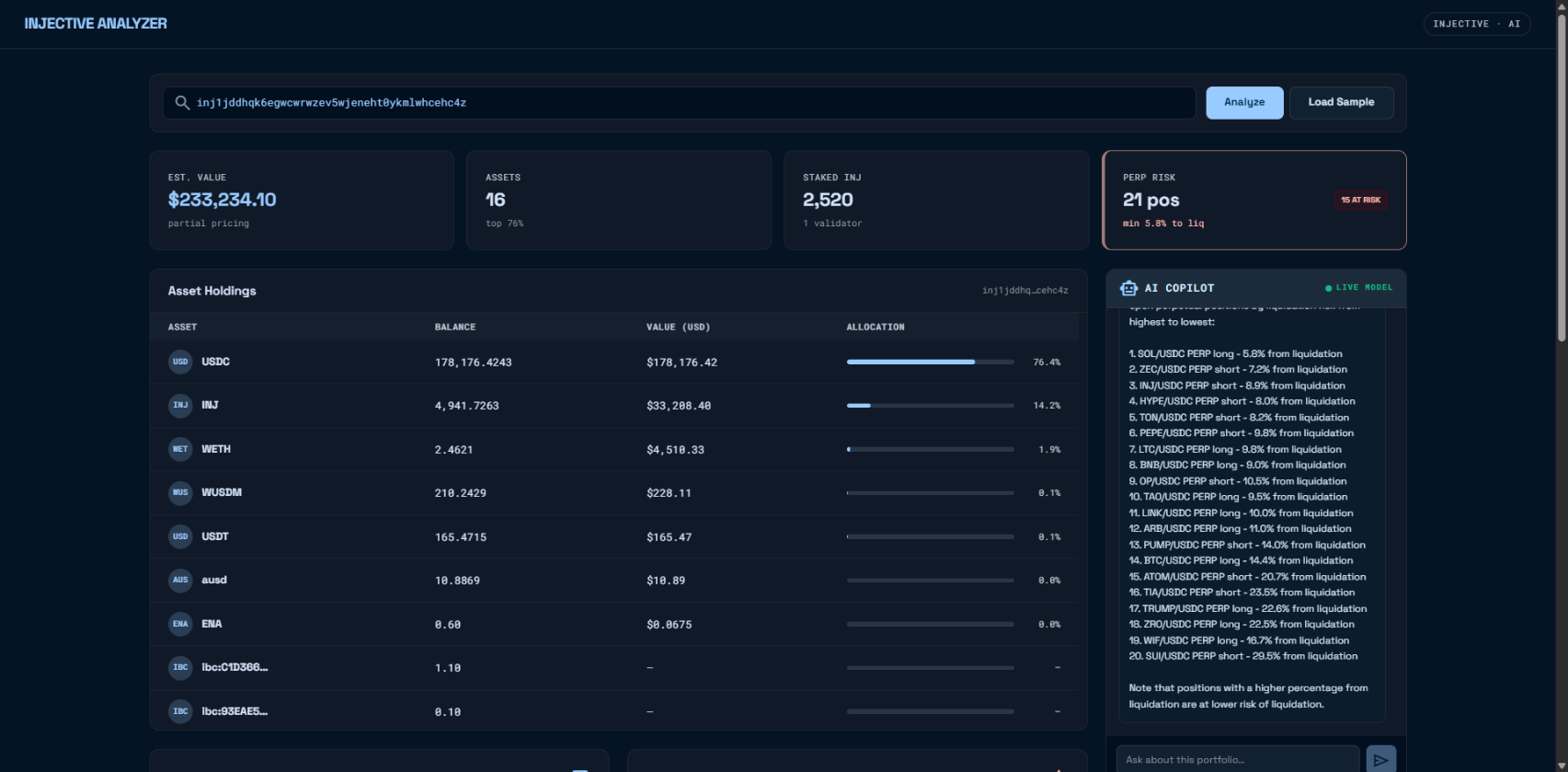Click the USDT asset icon
Screen dimensions: 1568x772
click(x=180, y=536)
